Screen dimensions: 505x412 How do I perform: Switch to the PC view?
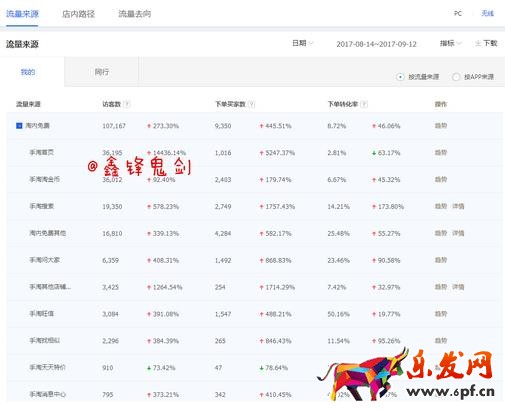click(458, 13)
